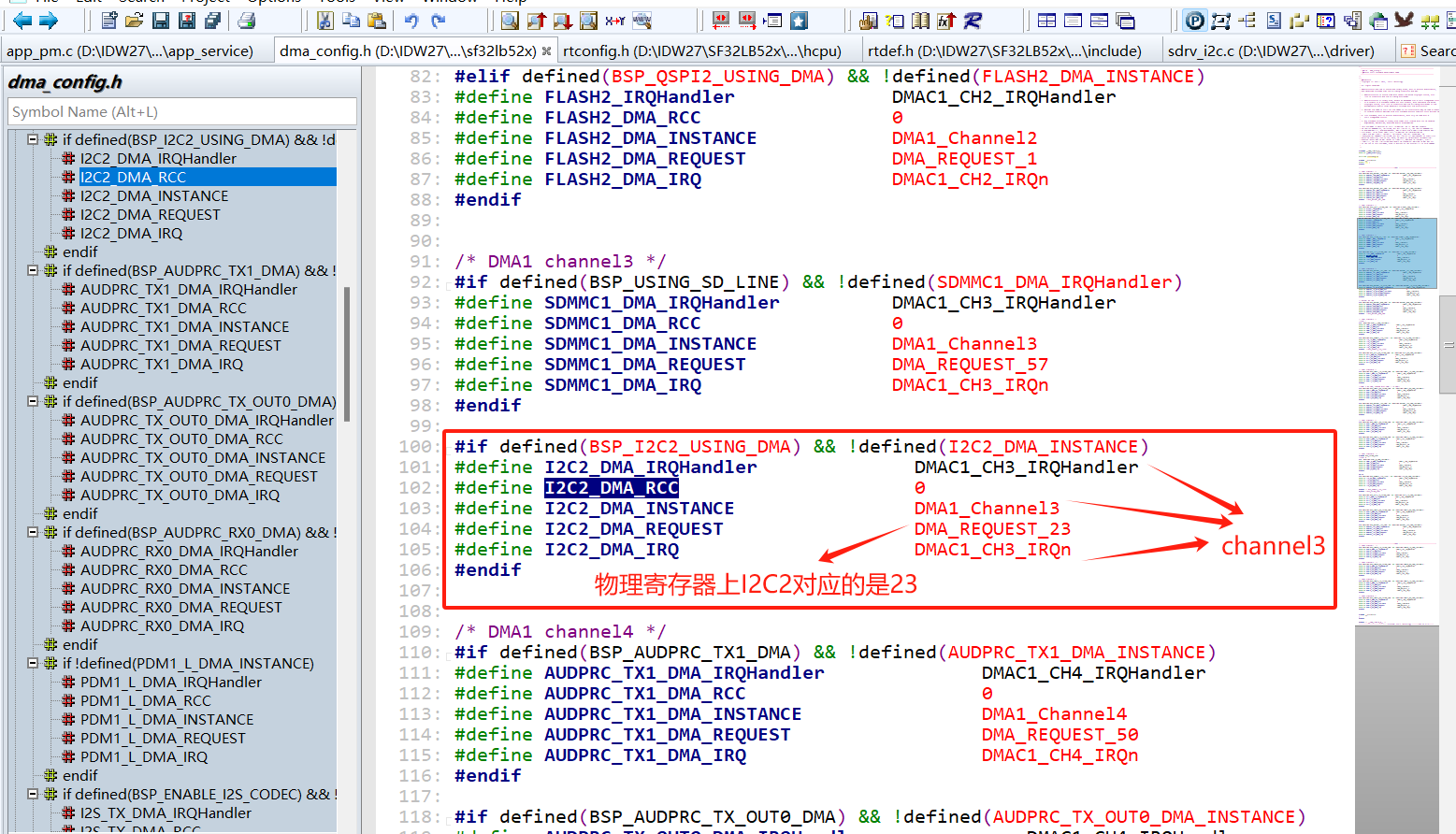Click the brown bird icon in toolbar
This screenshot has height=834, width=1456.
coord(1404,20)
